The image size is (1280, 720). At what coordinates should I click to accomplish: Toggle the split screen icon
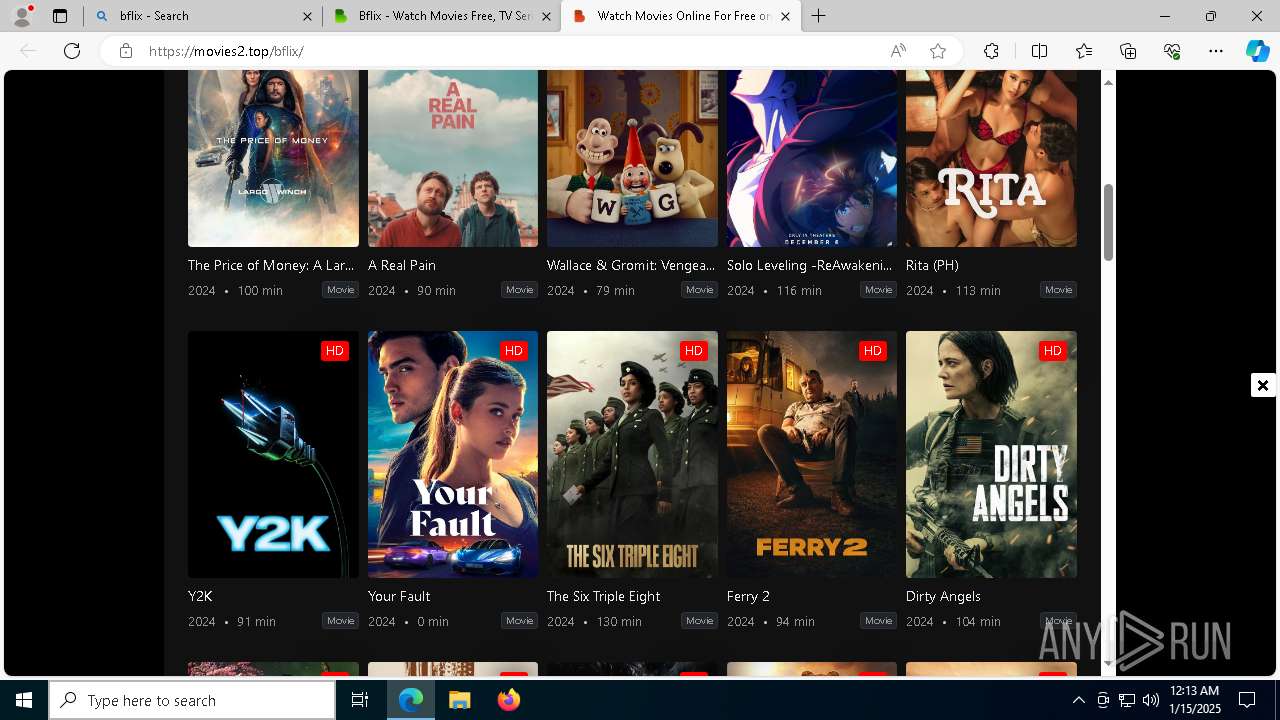click(1039, 51)
